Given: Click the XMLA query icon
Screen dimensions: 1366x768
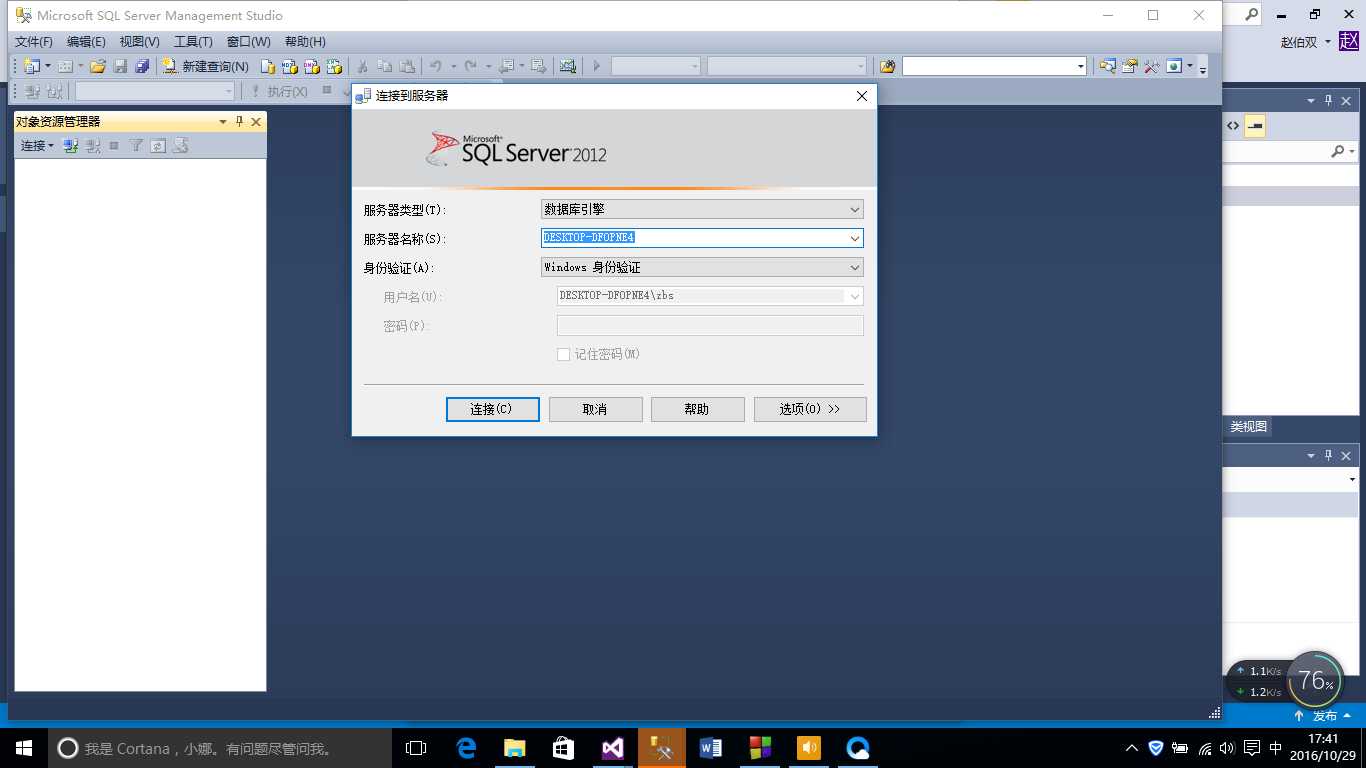Looking at the screenshot, I should coord(334,66).
